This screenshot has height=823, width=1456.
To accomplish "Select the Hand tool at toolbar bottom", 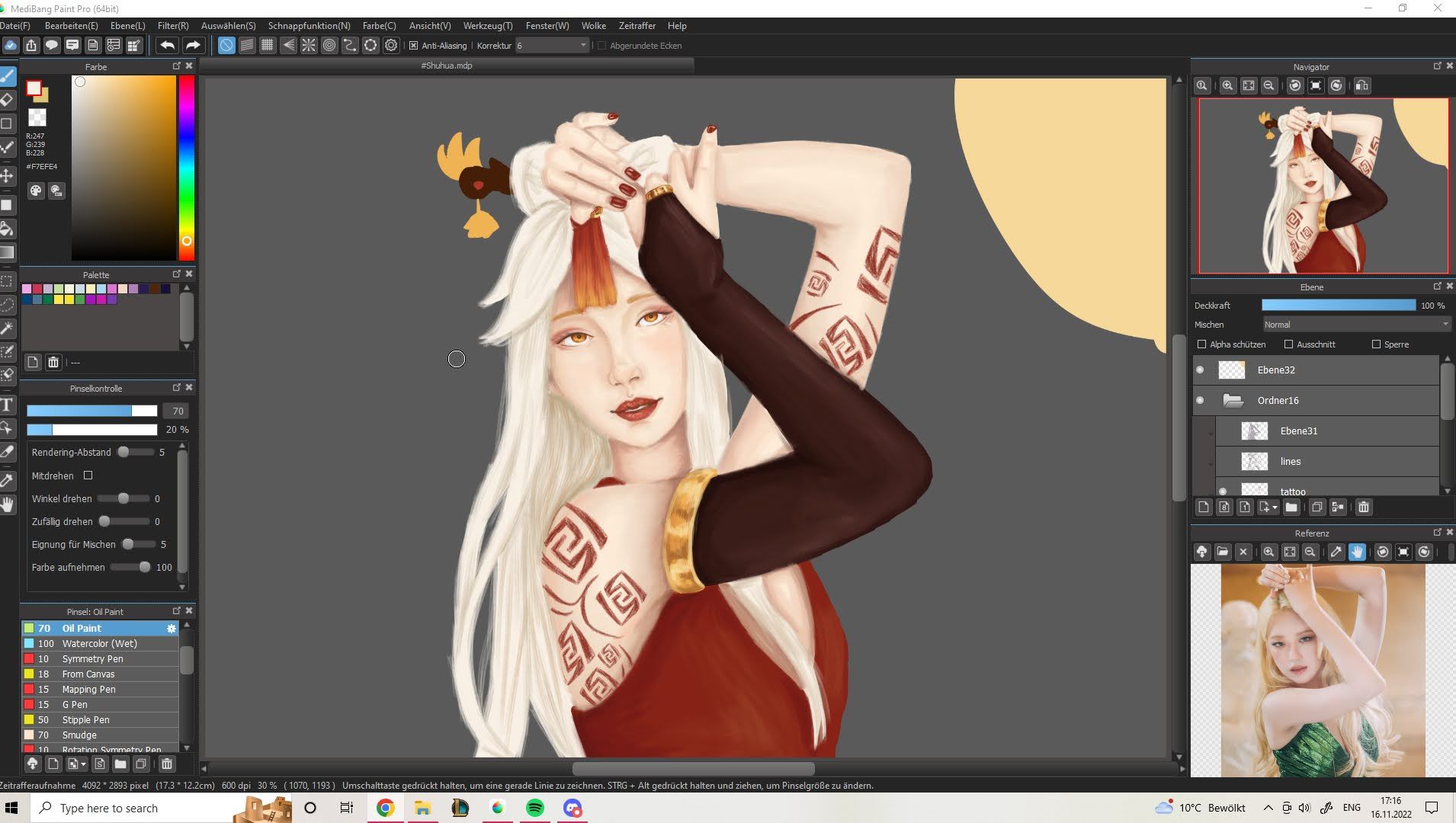I will click(8, 504).
